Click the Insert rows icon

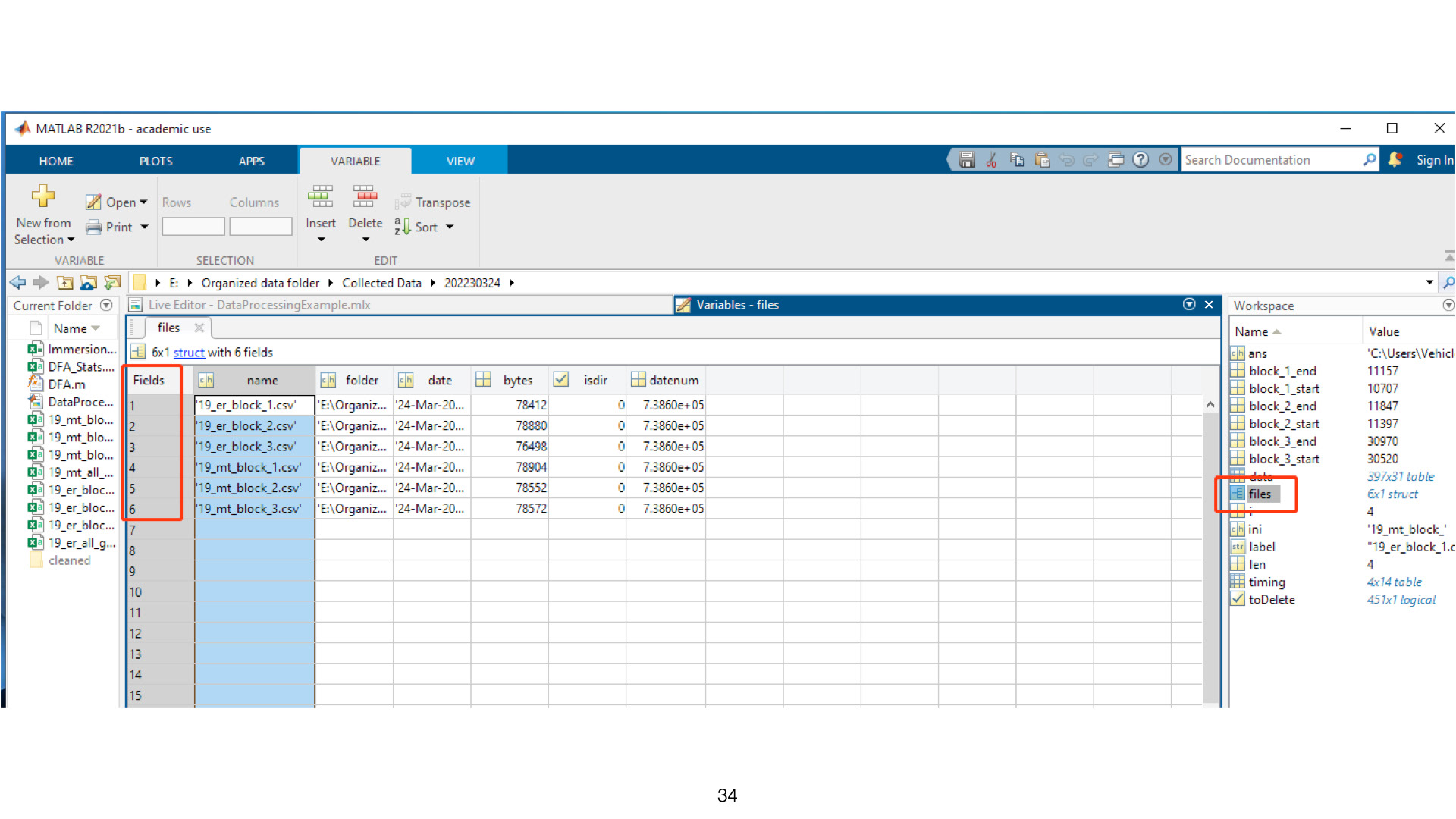point(321,196)
